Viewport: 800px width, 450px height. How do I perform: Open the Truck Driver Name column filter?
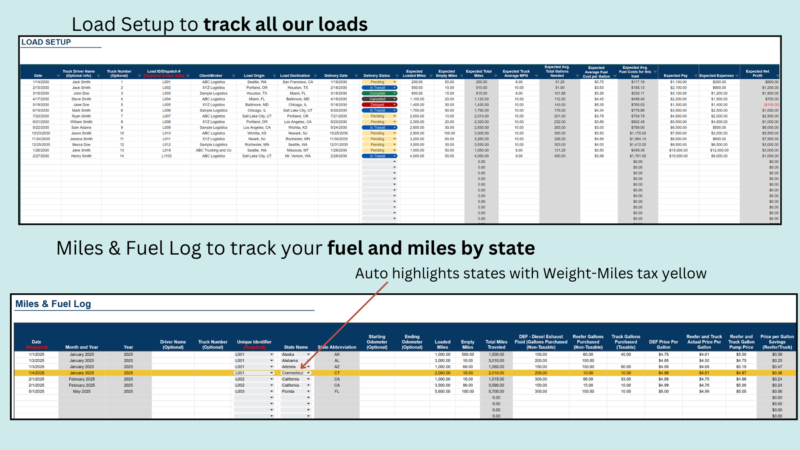pos(98,76)
